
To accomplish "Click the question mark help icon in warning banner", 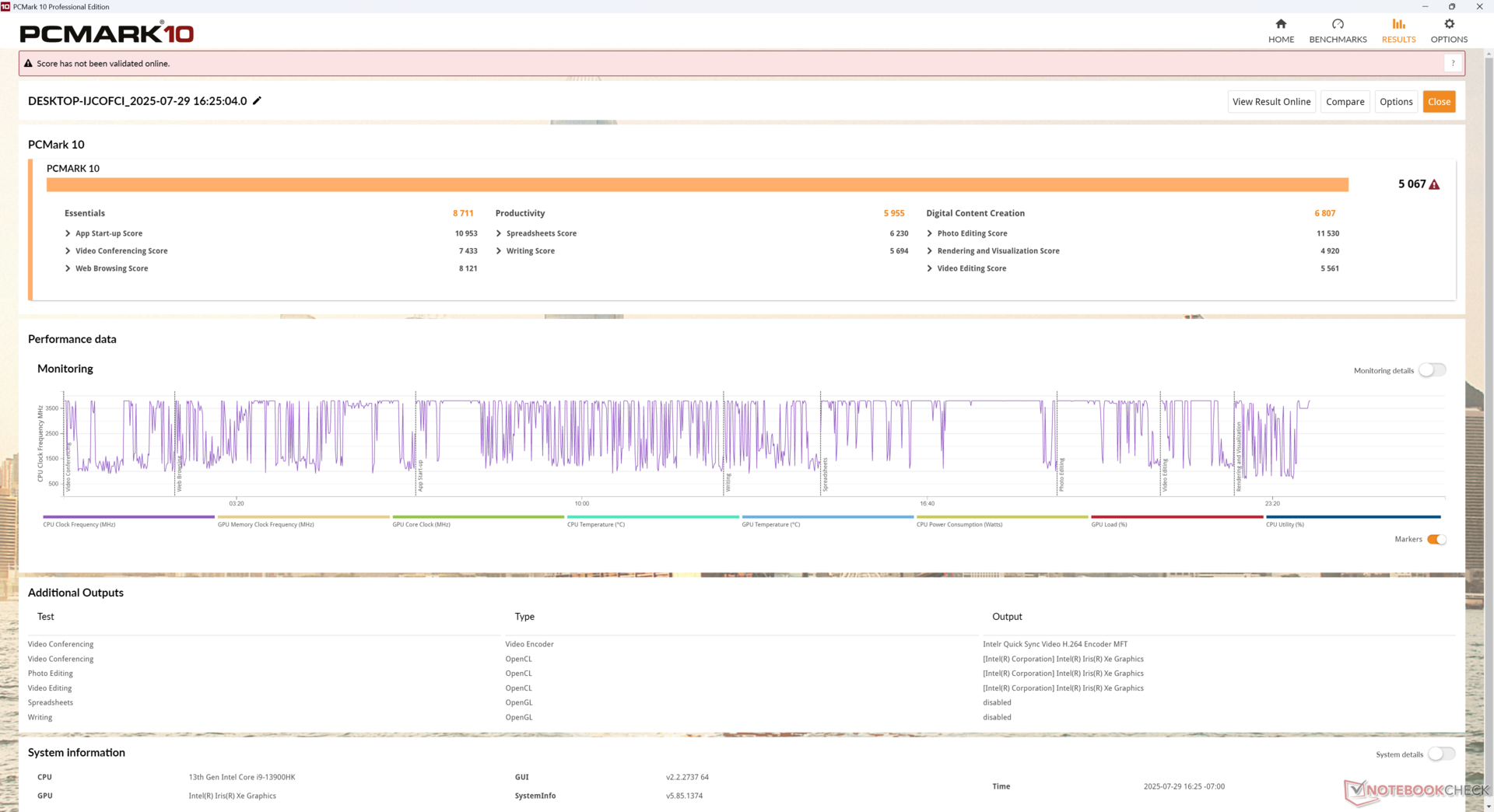I will (1453, 63).
